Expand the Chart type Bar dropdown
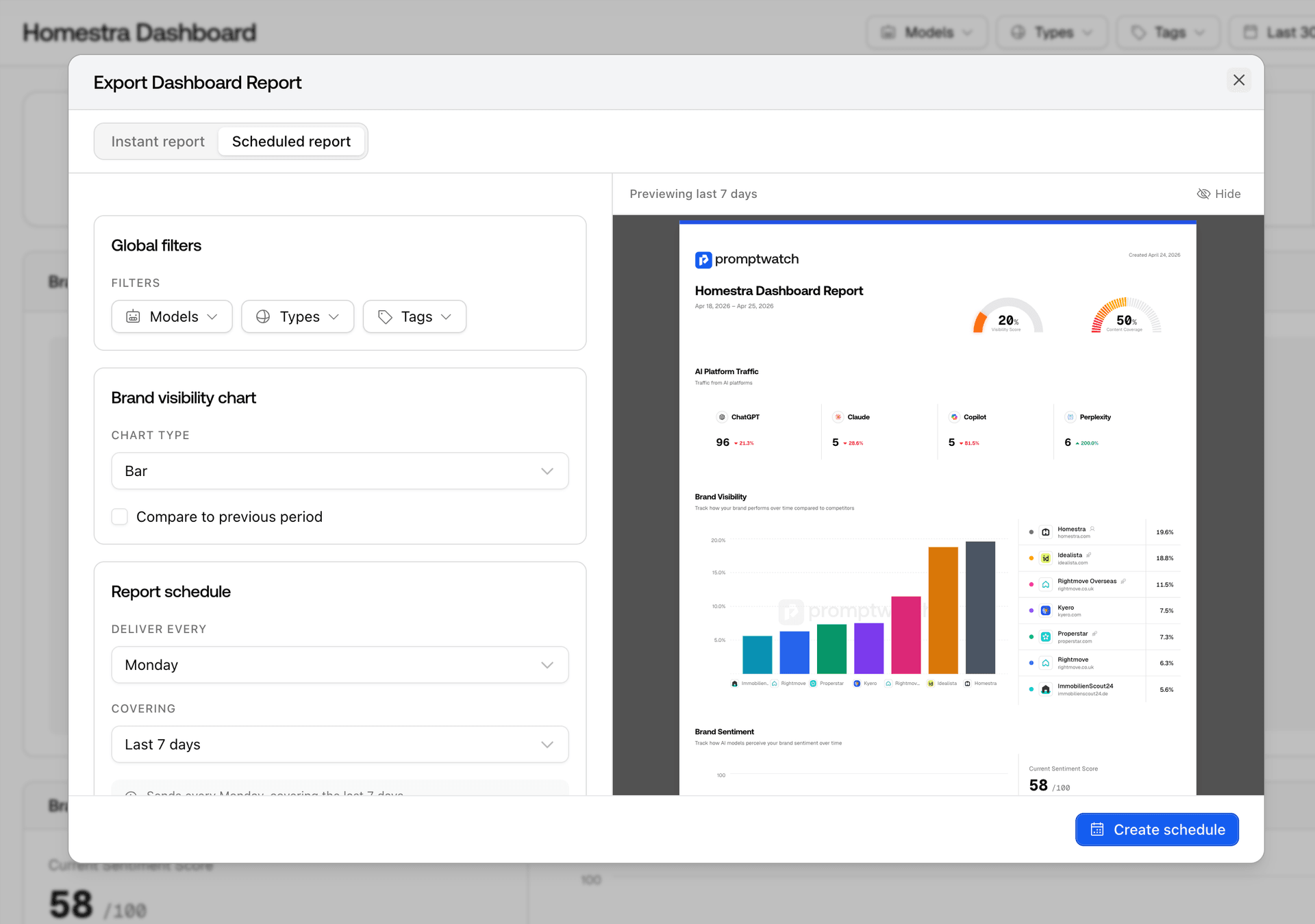 340,471
